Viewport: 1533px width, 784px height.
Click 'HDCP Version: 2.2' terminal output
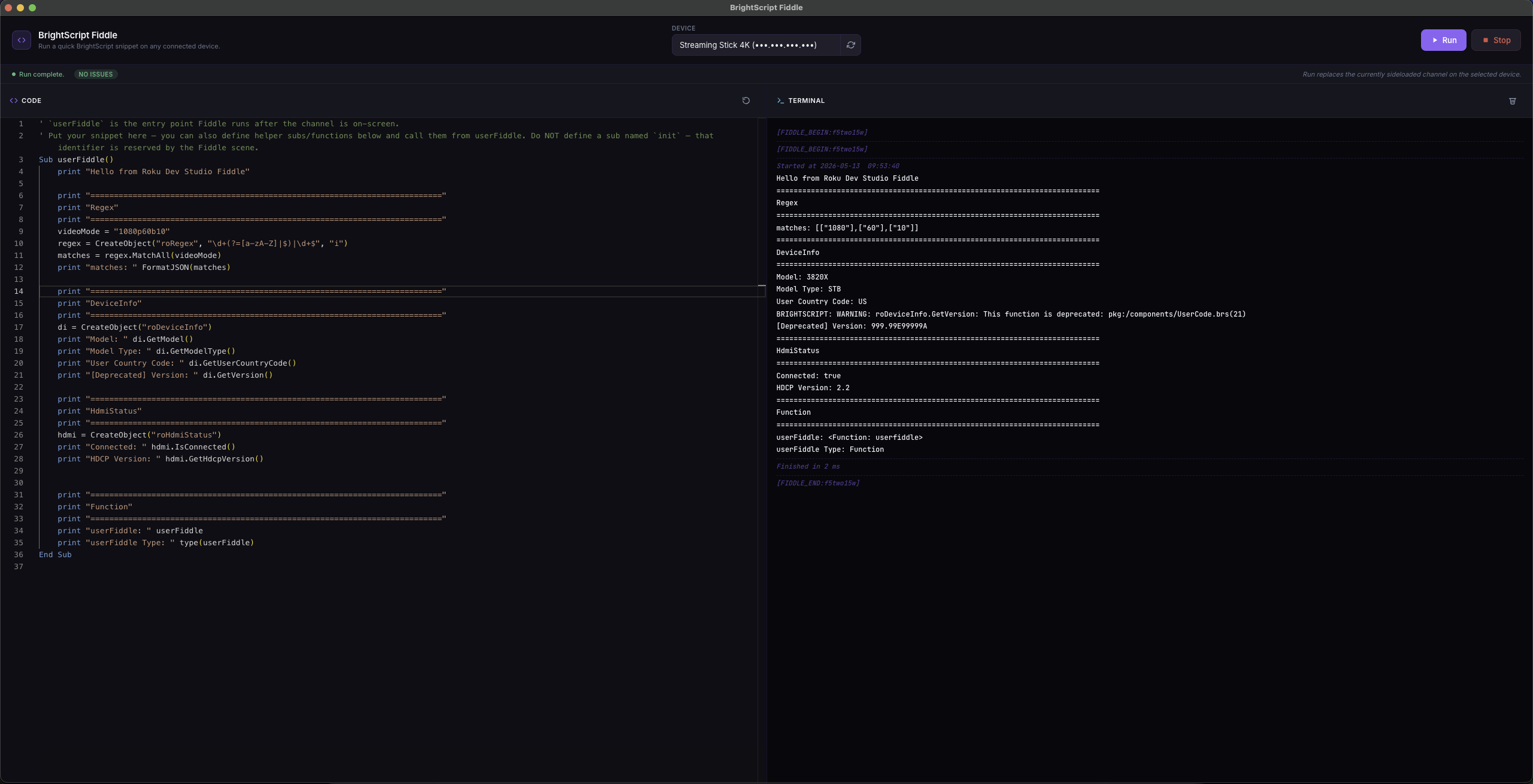point(813,388)
